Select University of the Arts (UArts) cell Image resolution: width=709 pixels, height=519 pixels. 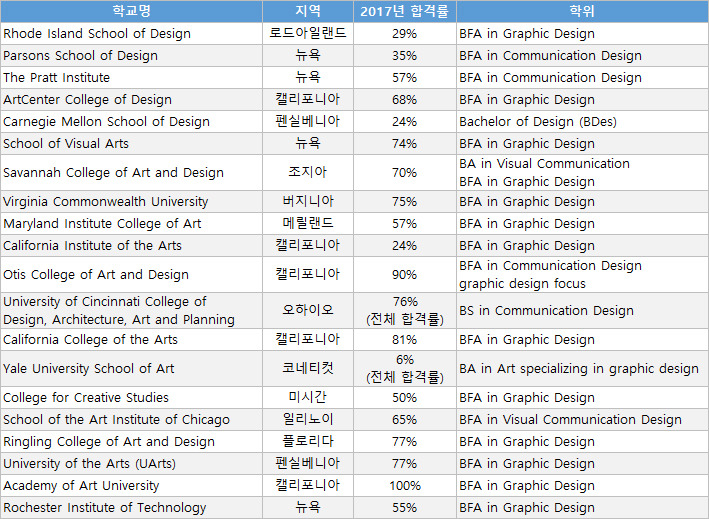131,463
